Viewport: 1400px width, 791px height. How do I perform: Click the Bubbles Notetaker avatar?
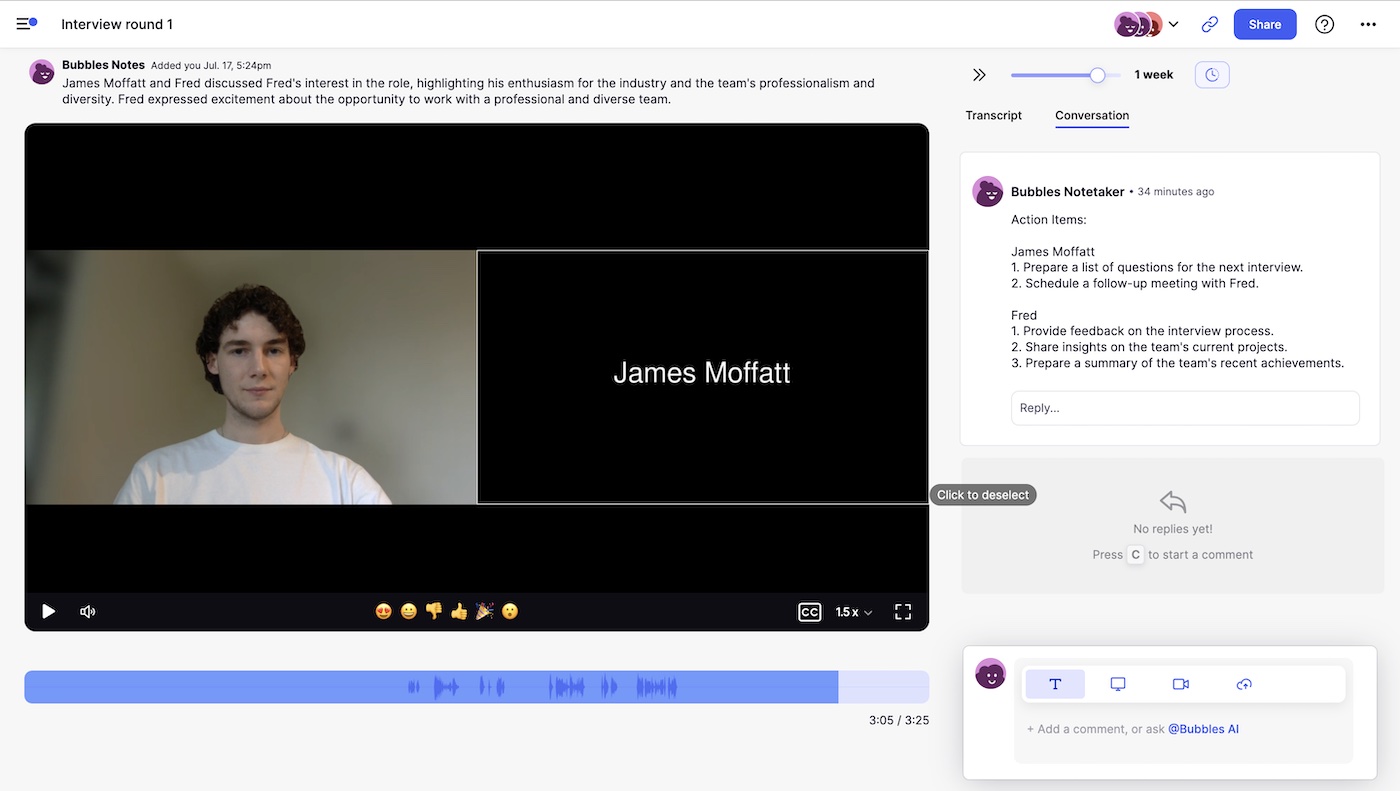click(988, 192)
